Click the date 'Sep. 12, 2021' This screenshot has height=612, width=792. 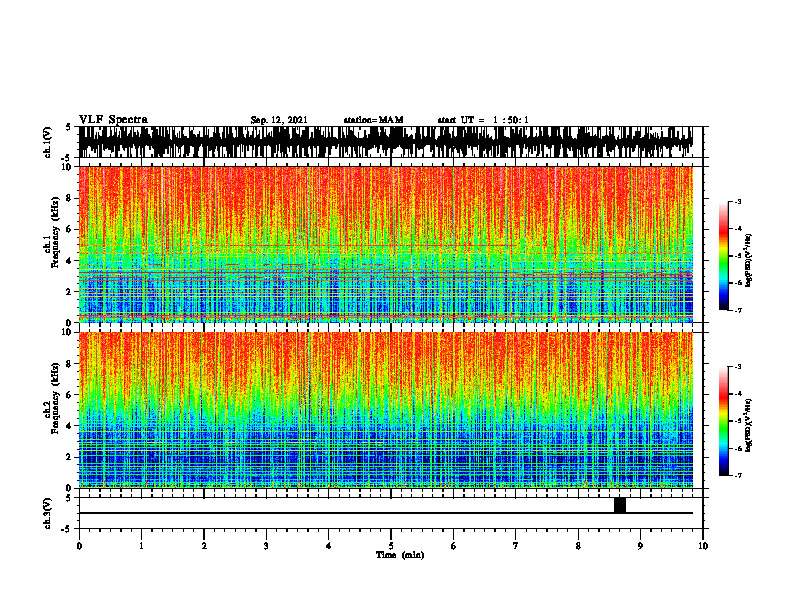279,120
